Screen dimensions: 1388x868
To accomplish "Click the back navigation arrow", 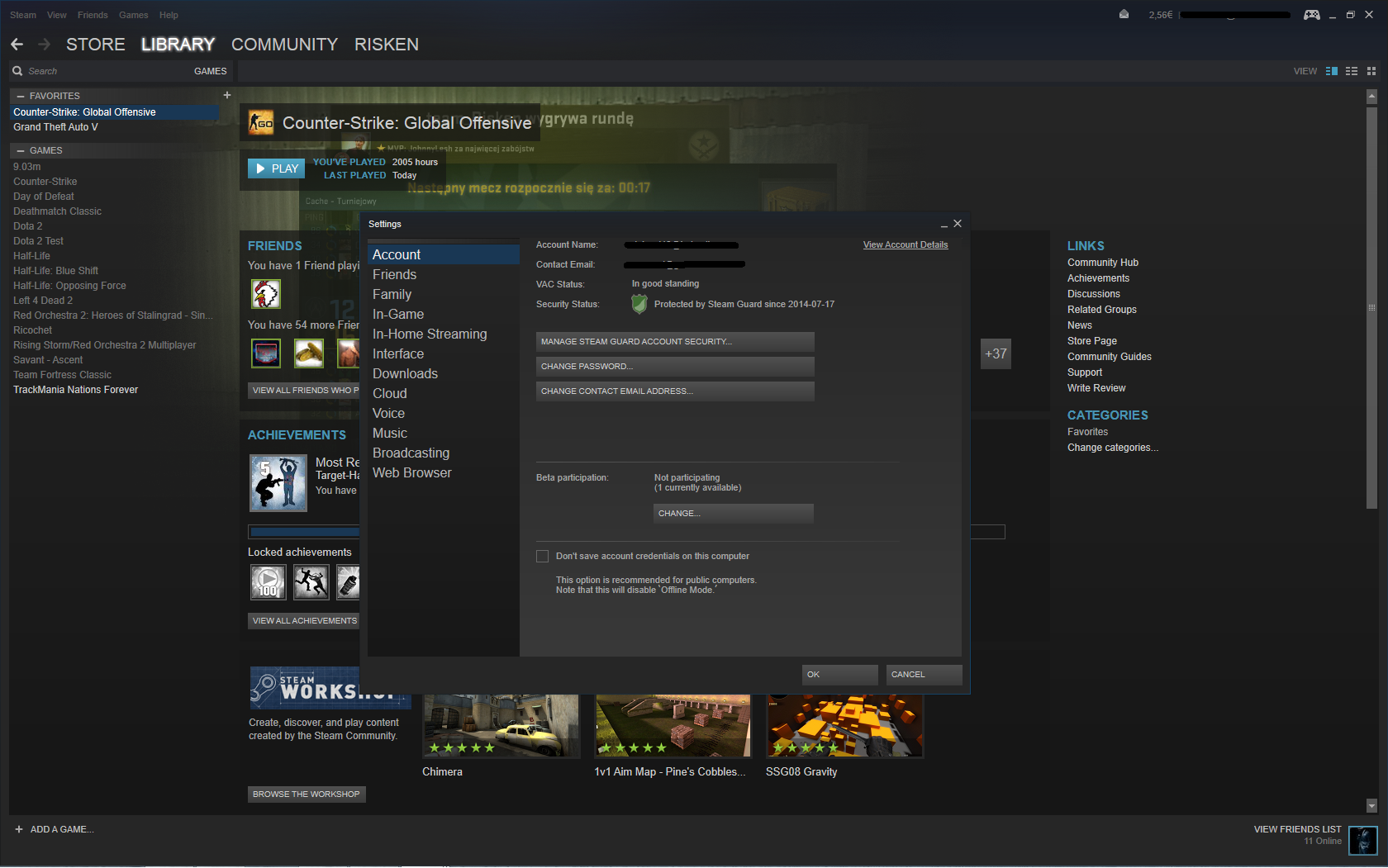I will point(17,45).
